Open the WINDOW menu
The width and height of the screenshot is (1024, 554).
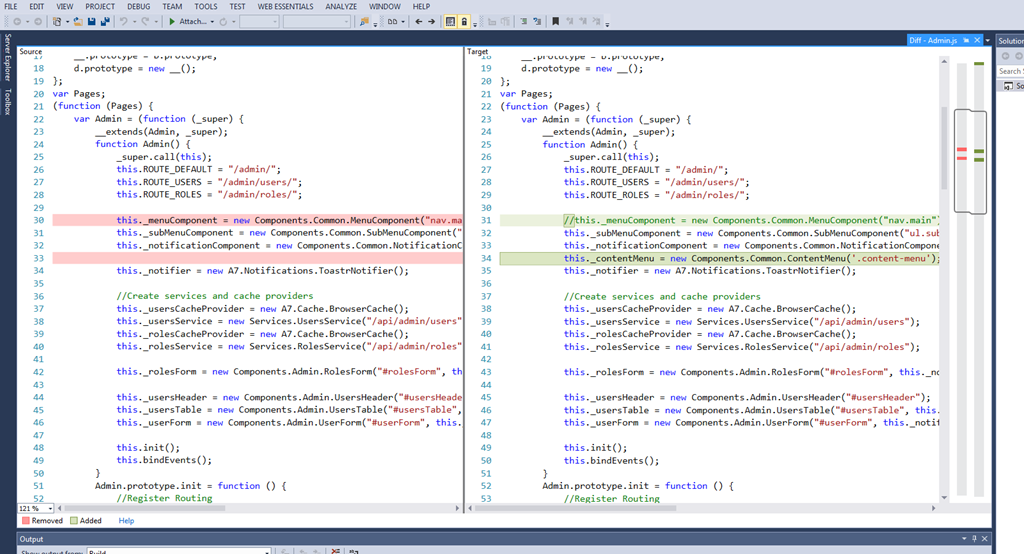[385, 7]
